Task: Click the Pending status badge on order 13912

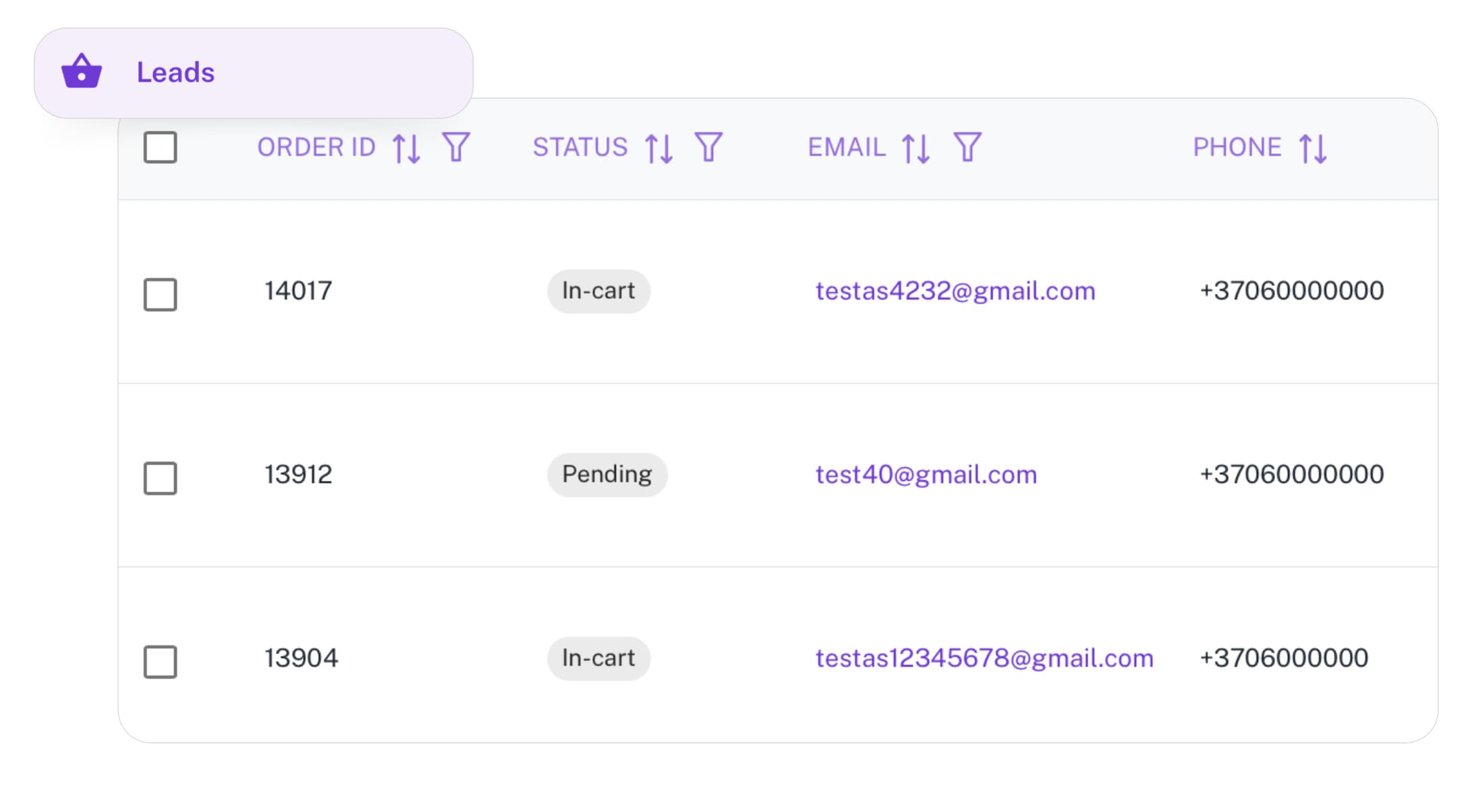Action: 606,474
